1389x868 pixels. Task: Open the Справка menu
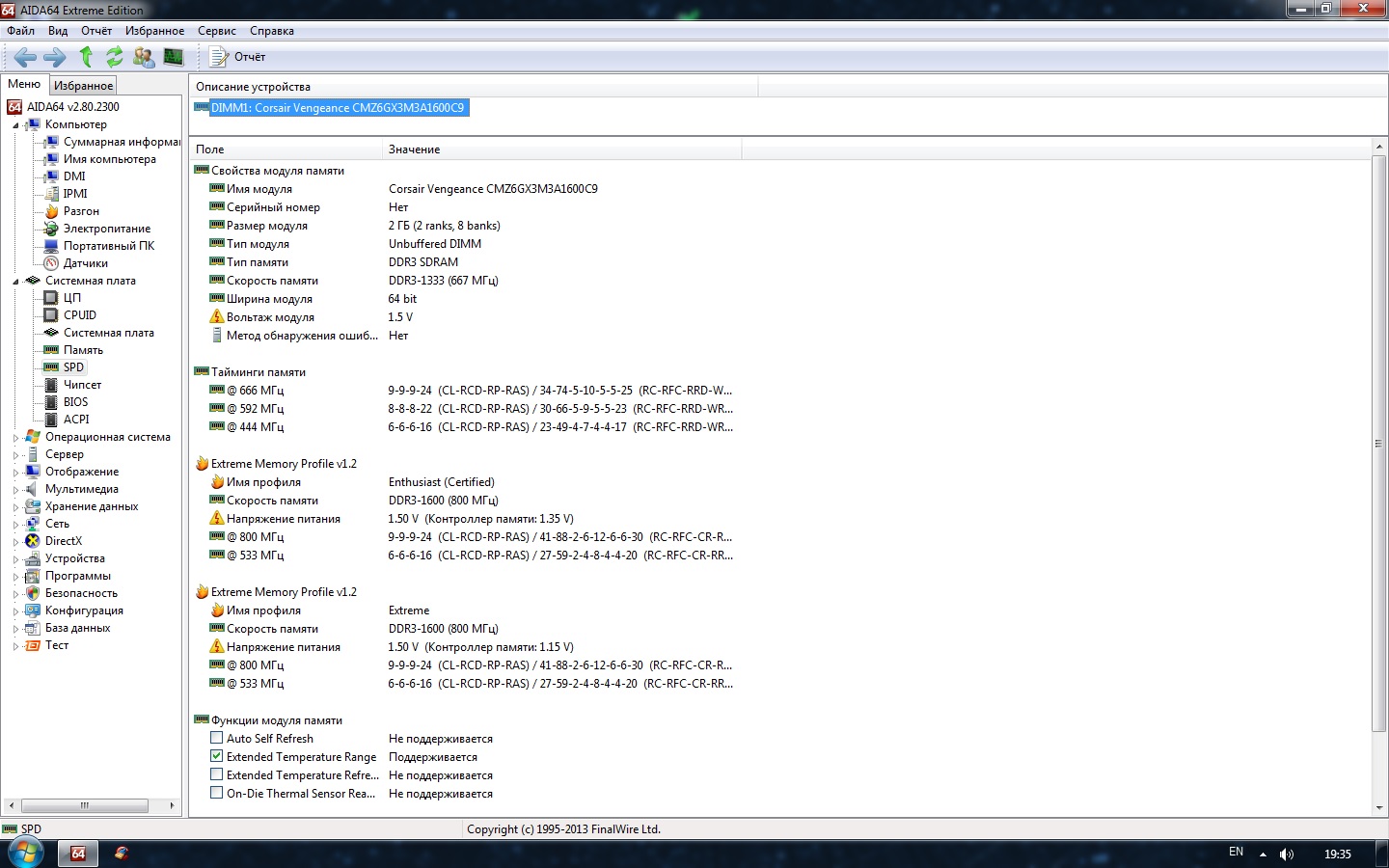pyautogui.click(x=272, y=31)
